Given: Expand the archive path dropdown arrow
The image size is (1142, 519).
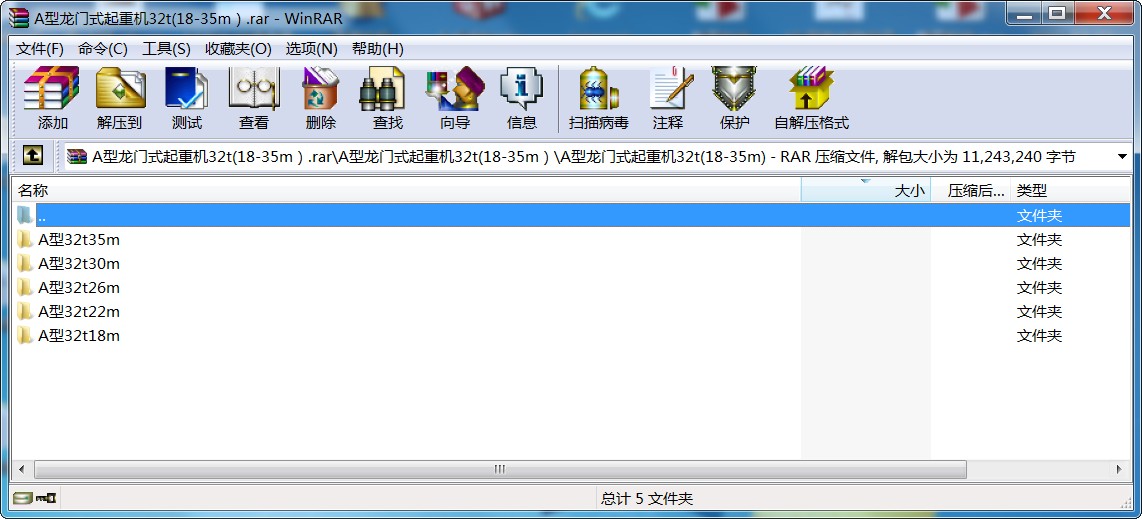Looking at the screenshot, I should pos(1121,157).
